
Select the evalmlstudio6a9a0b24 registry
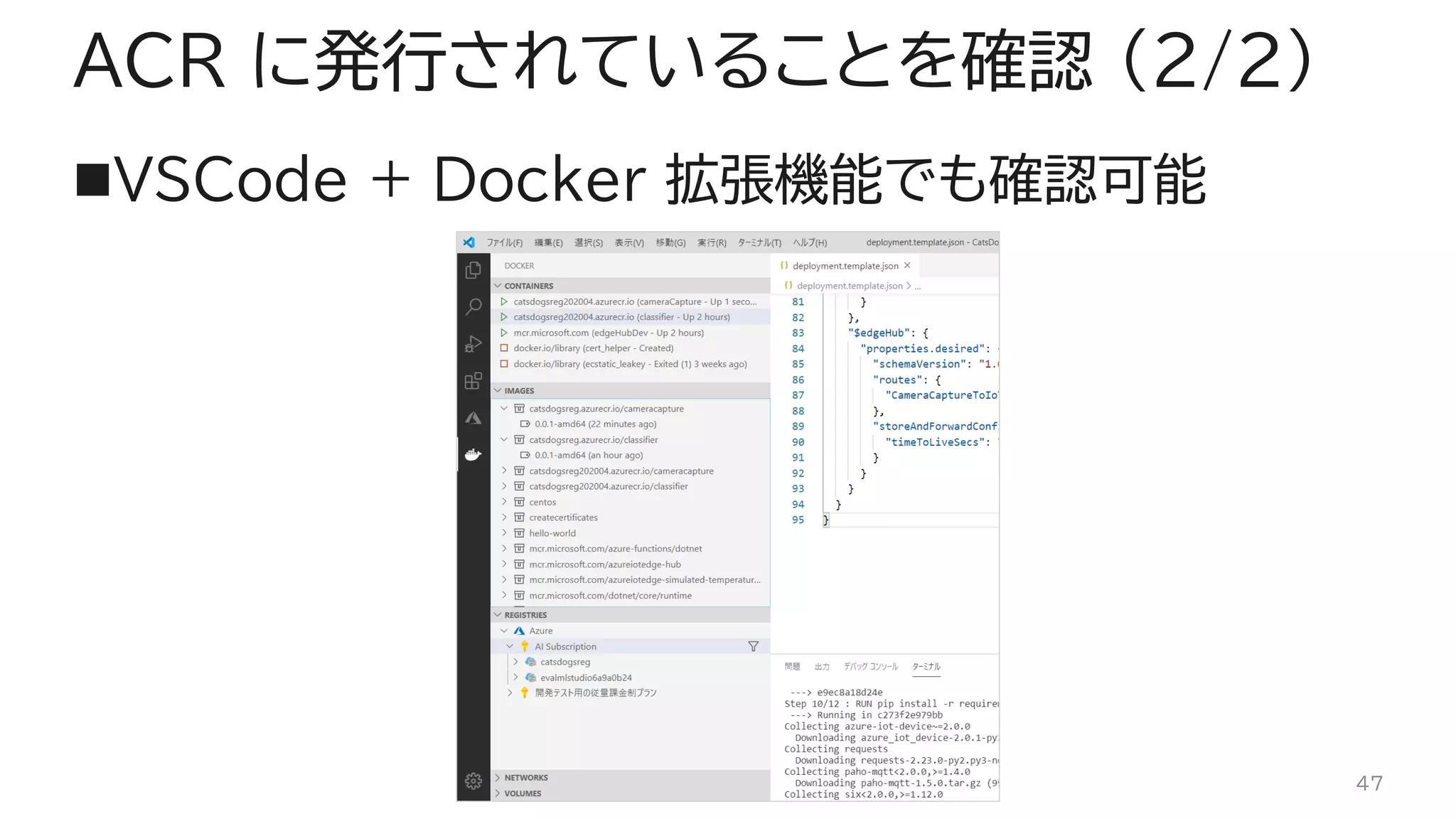click(x=631, y=678)
